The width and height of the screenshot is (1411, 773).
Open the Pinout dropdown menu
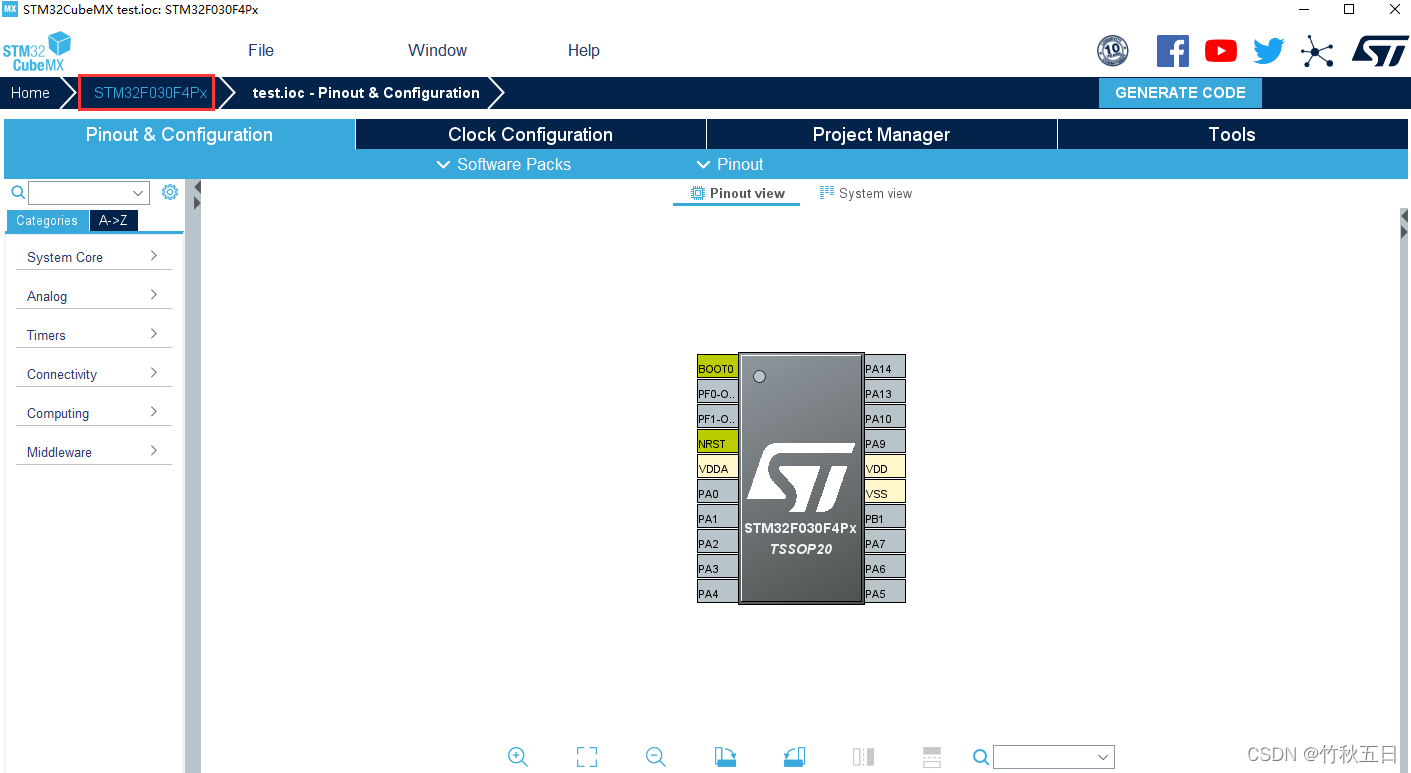(730, 164)
